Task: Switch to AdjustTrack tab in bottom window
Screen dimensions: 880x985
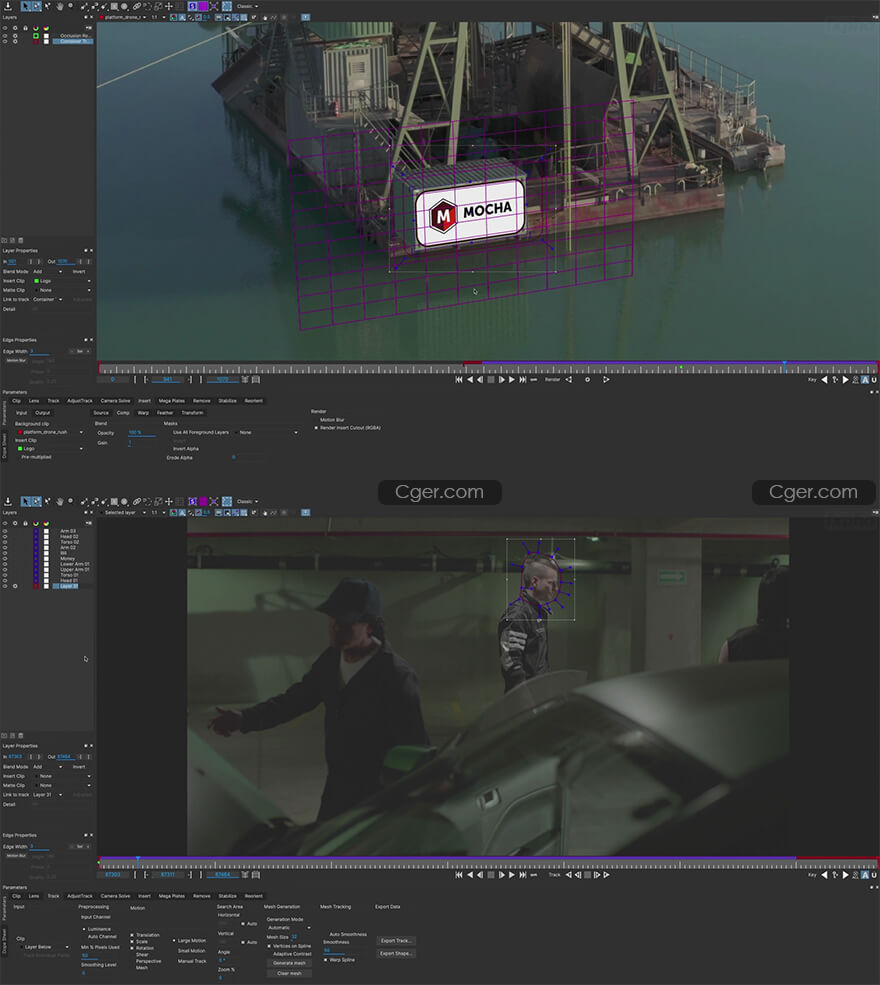Action: (x=80, y=896)
